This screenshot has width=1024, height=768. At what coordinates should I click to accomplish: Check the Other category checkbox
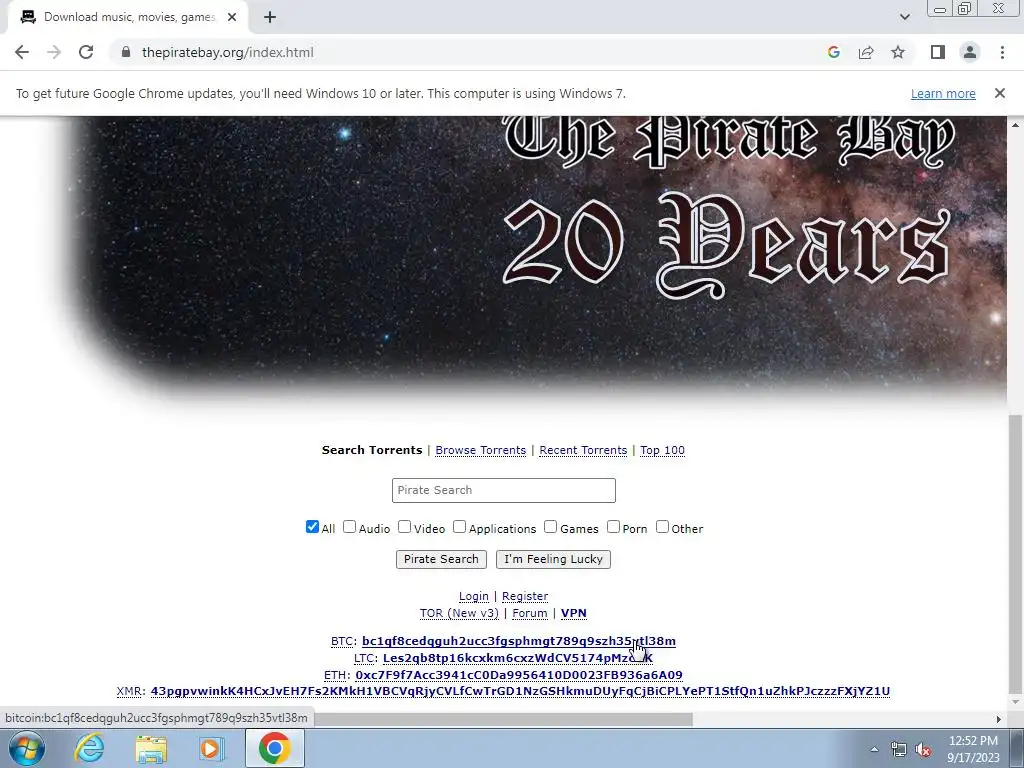click(x=662, y=526)
